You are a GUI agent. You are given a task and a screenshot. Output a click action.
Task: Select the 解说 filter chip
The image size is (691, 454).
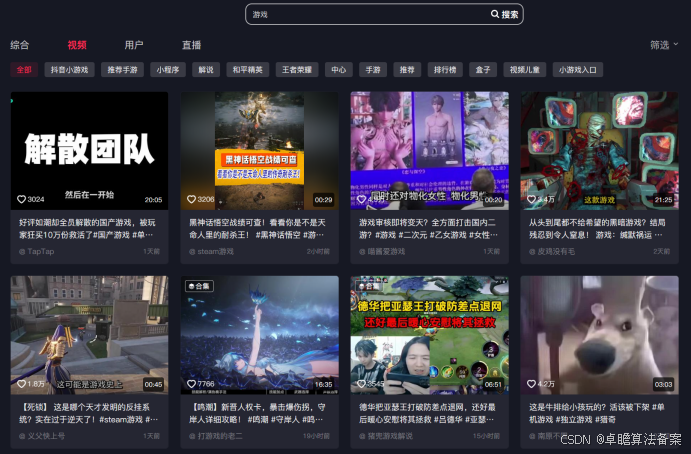tap(206, 70)
